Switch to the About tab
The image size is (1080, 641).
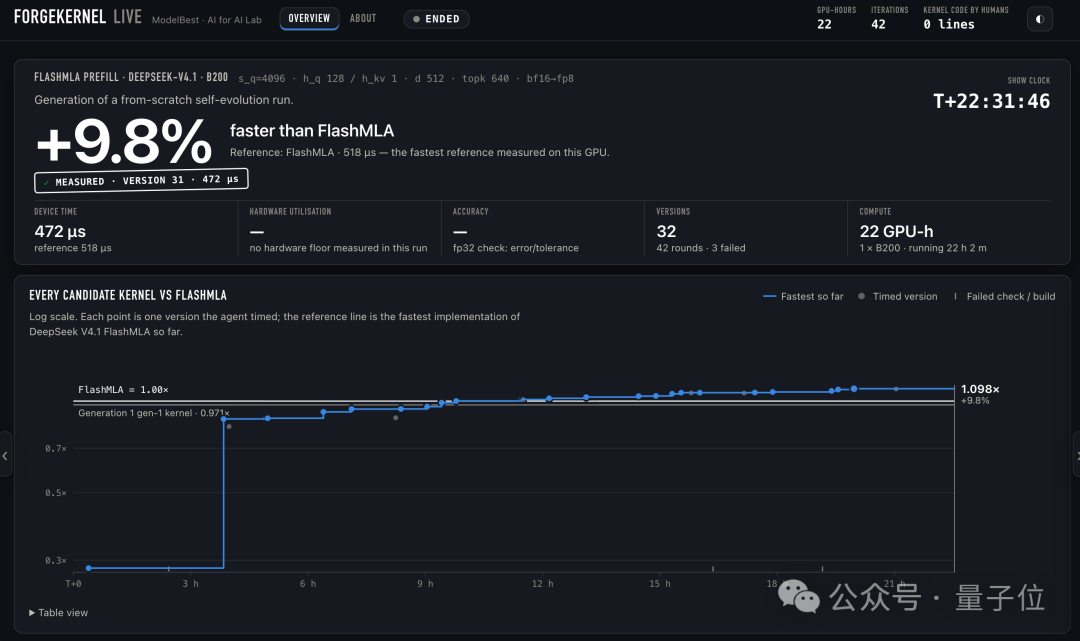tap(363, 19)
